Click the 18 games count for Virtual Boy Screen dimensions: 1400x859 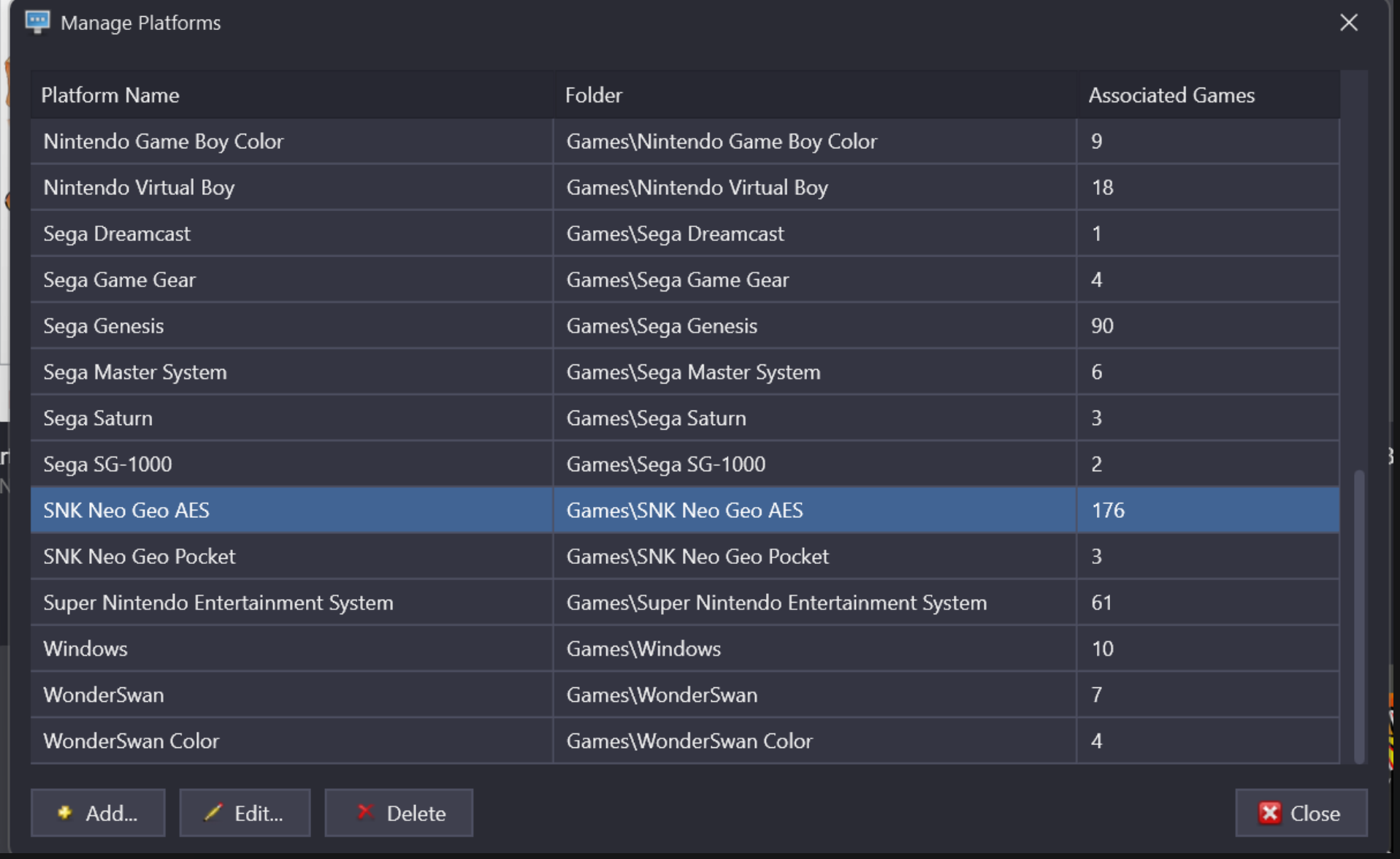(x=1208, y=187)
